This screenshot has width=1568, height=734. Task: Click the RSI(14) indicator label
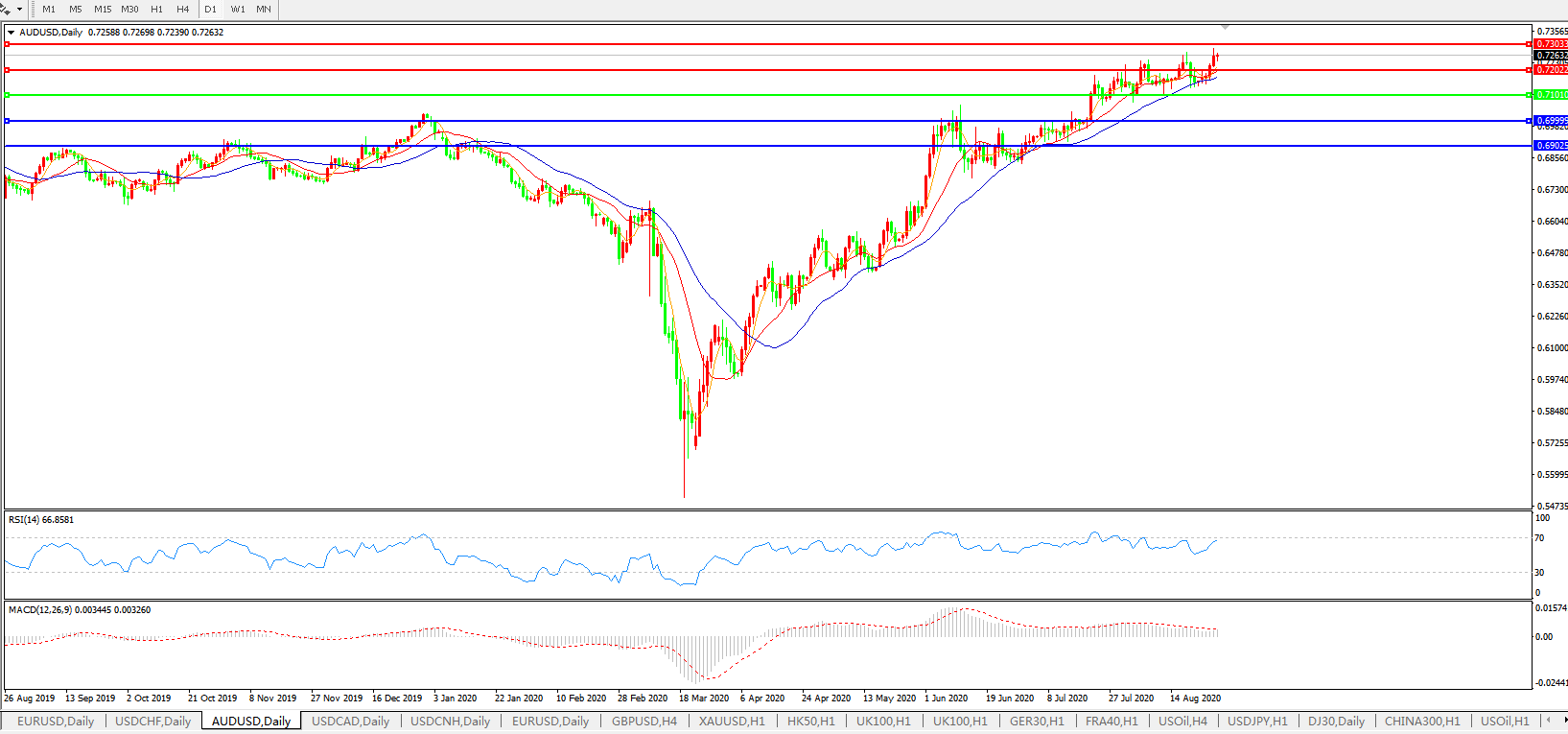[41, 520]
